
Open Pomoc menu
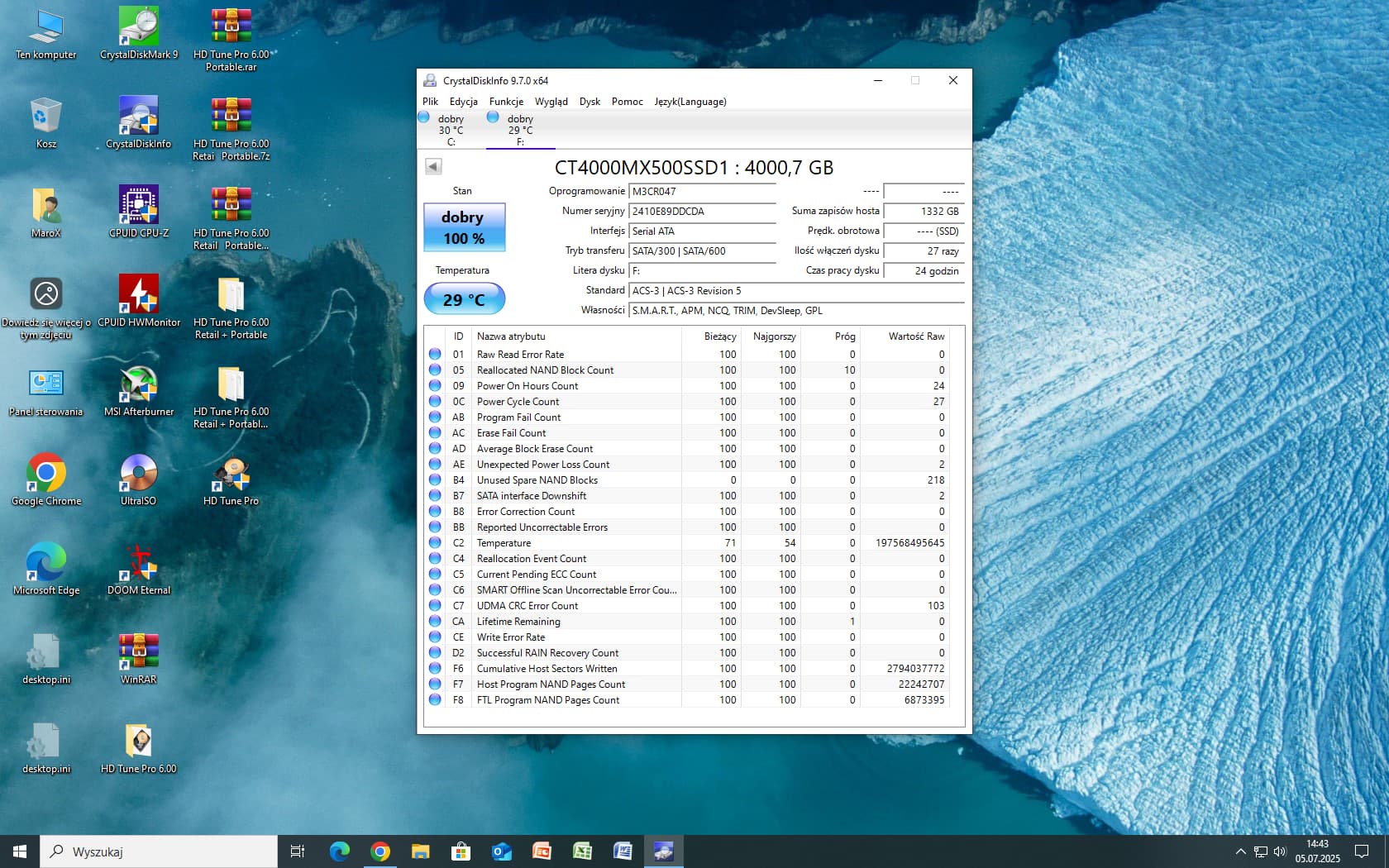pos(628,102)
